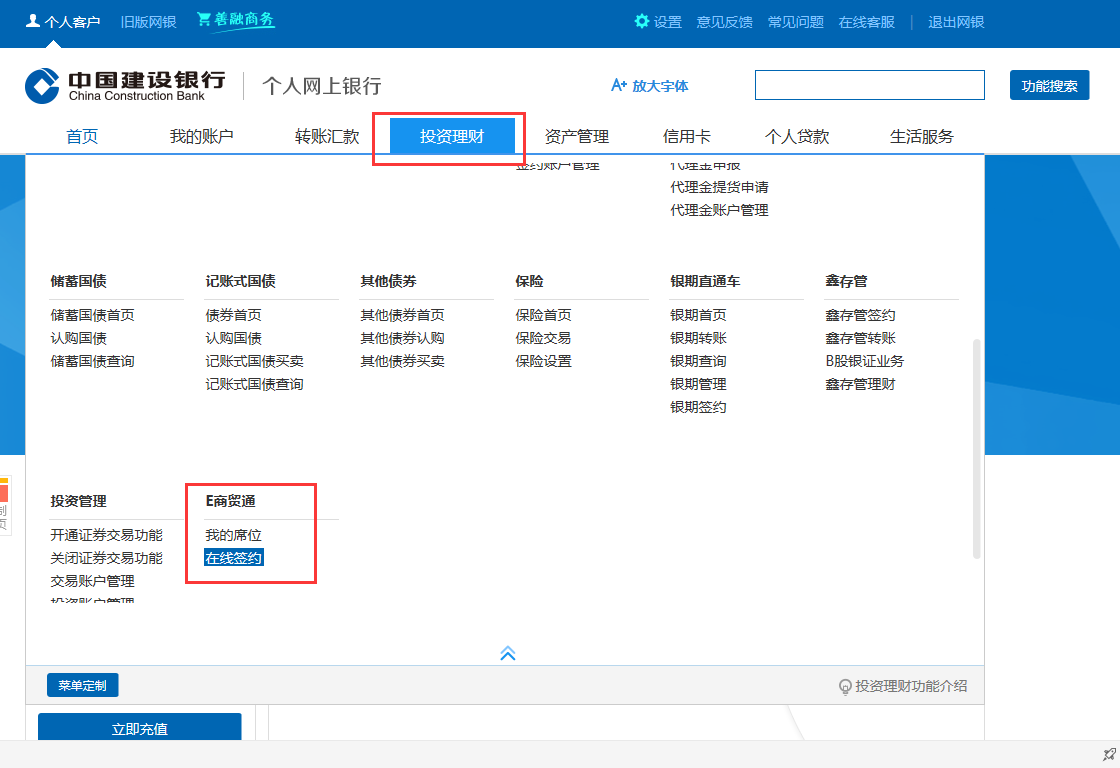Open 银期首页
1120x768 pixels.
(698, 315)
